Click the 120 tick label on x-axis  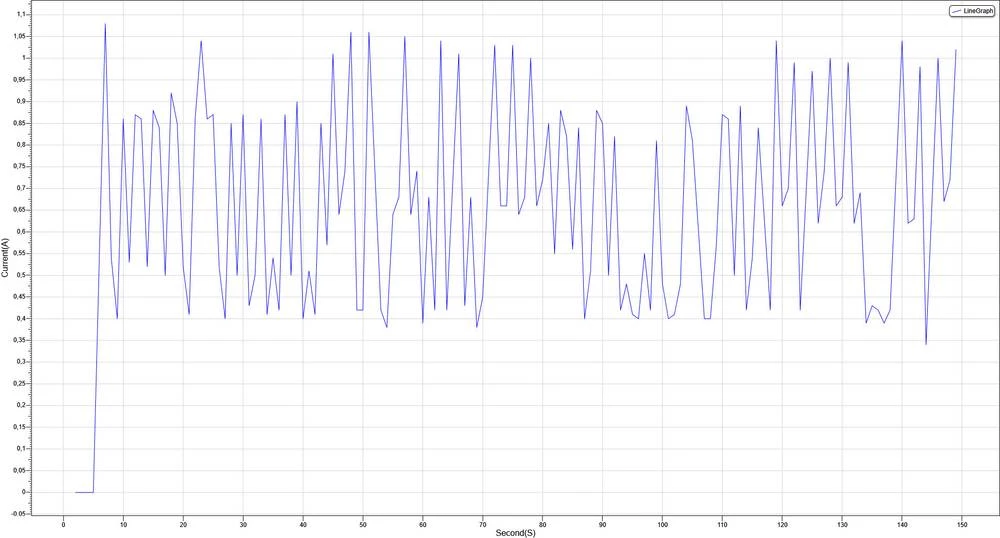782,524
